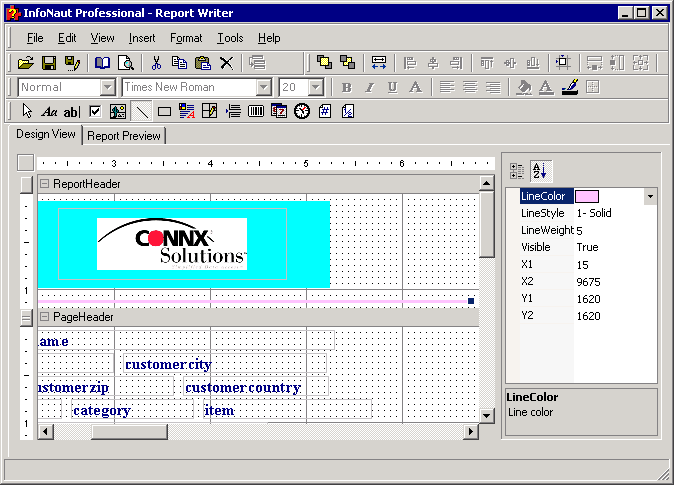Click the Delete X icon
Screen dimensions: 674x485
tap(227, 63)
